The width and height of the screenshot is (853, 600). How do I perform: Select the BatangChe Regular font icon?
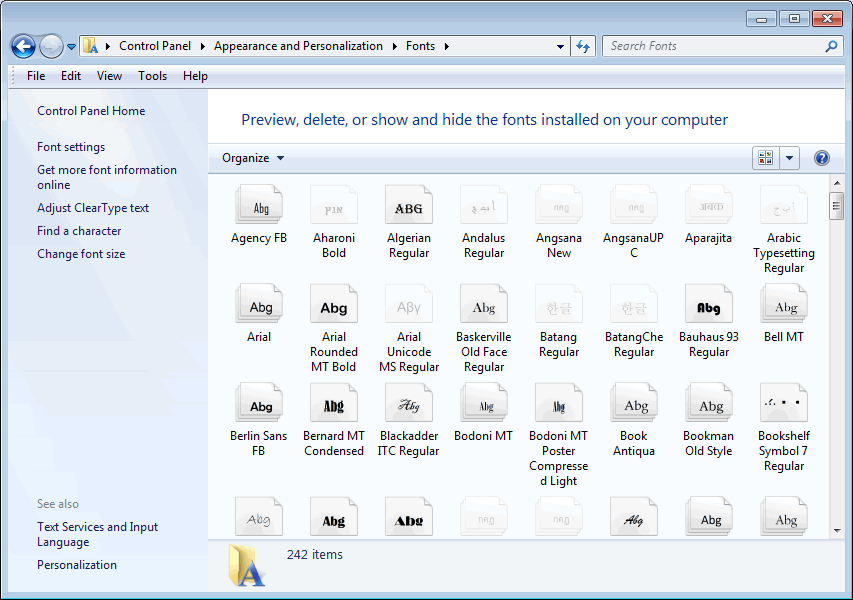tap(634, 304)
